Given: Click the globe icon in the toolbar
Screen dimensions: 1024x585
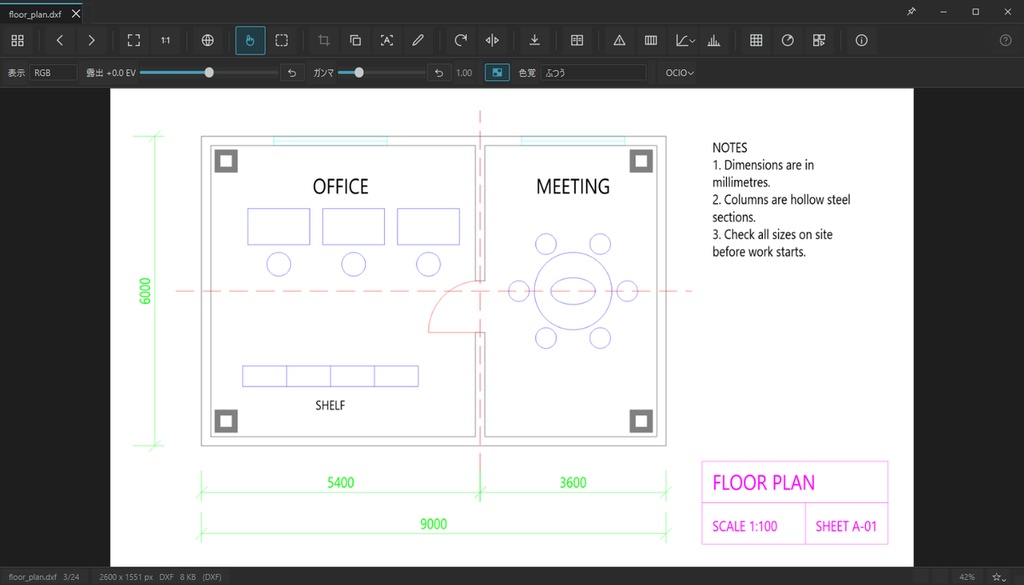Looking at the screenshot, I should [x=208, y=40].
